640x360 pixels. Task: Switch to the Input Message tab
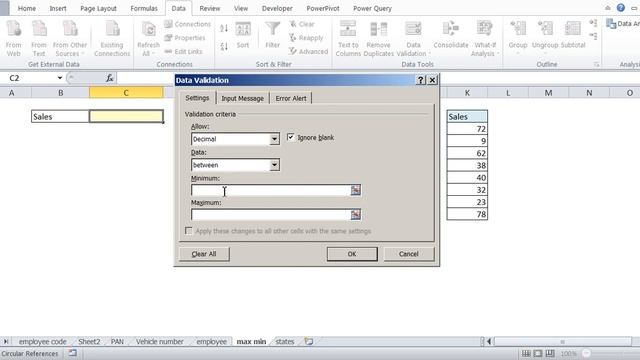[242, 98]
